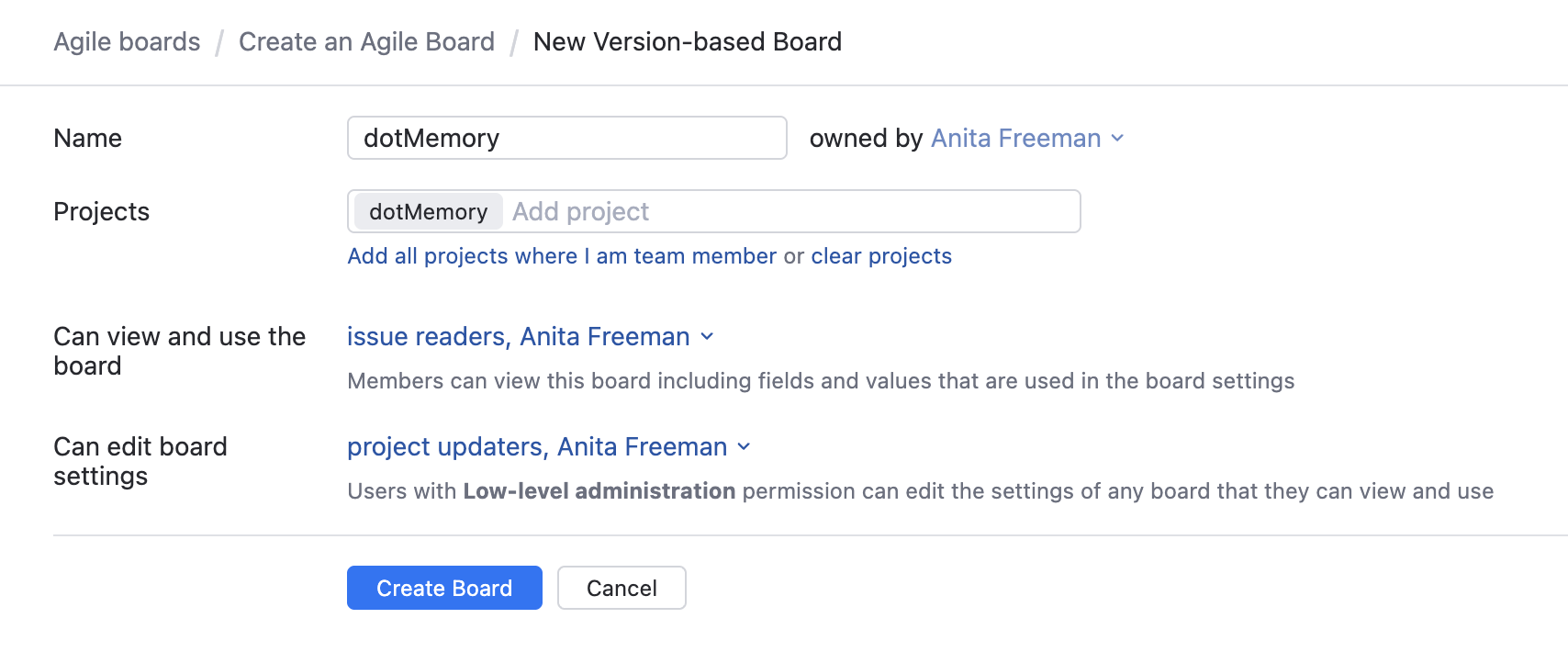
Task: Click "Add all projects where I am team member"
Action: (561, 256)
